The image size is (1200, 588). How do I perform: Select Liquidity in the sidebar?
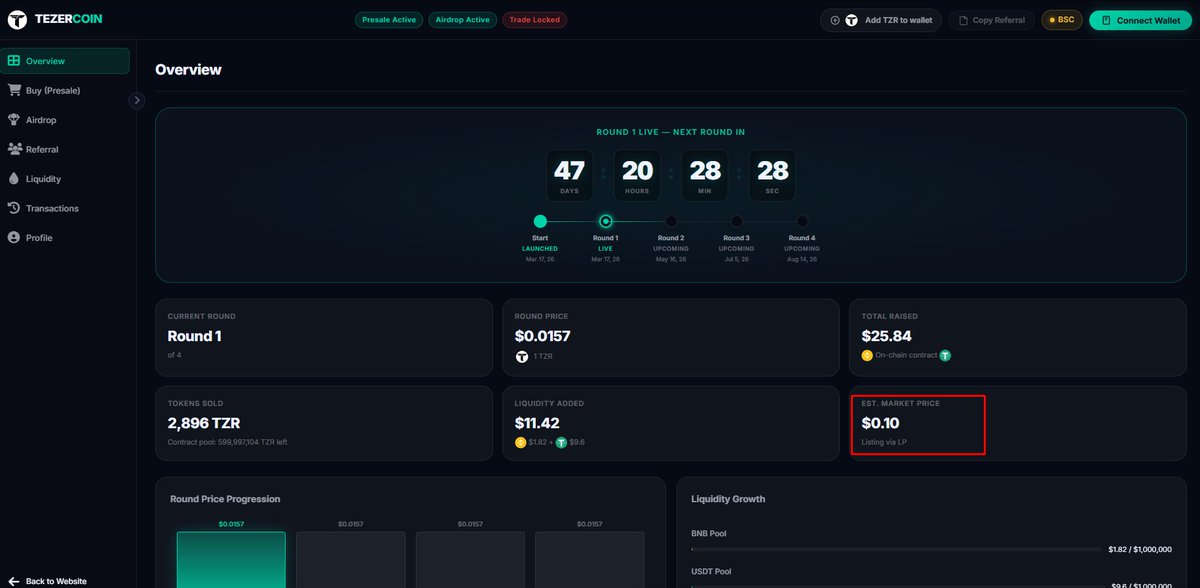point(65,179)
